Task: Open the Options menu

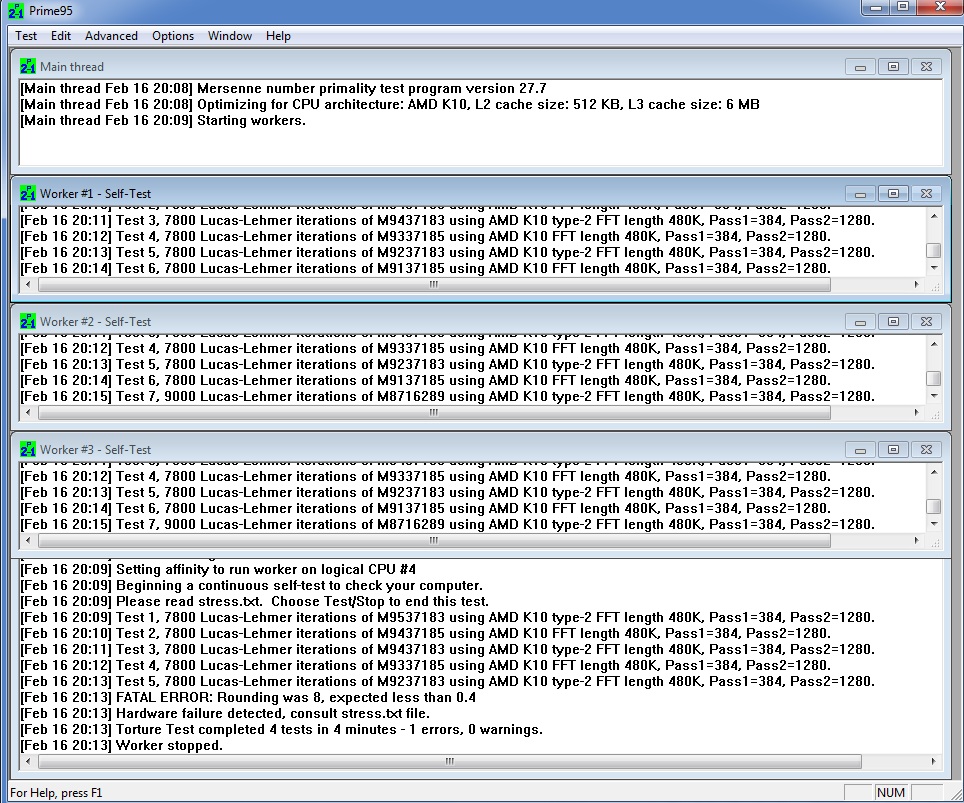Action: (173, 36)
